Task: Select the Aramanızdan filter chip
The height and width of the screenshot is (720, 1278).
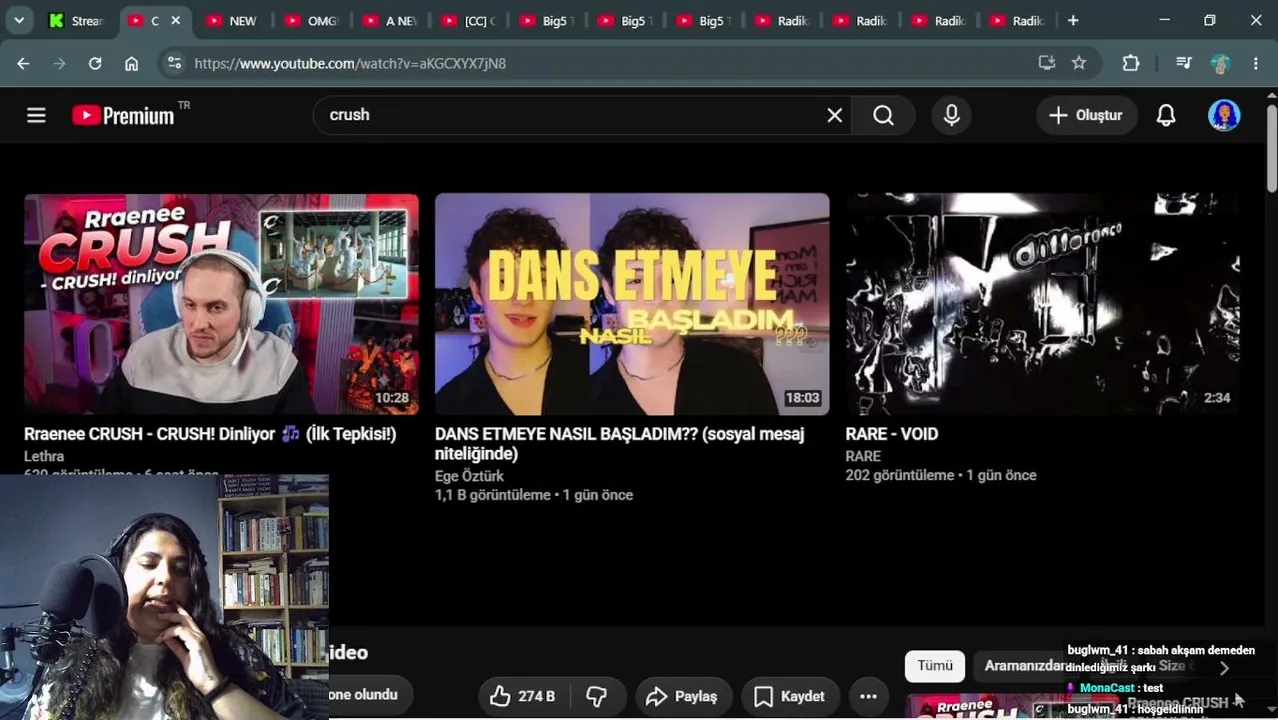Action: tap(1024, 666)
